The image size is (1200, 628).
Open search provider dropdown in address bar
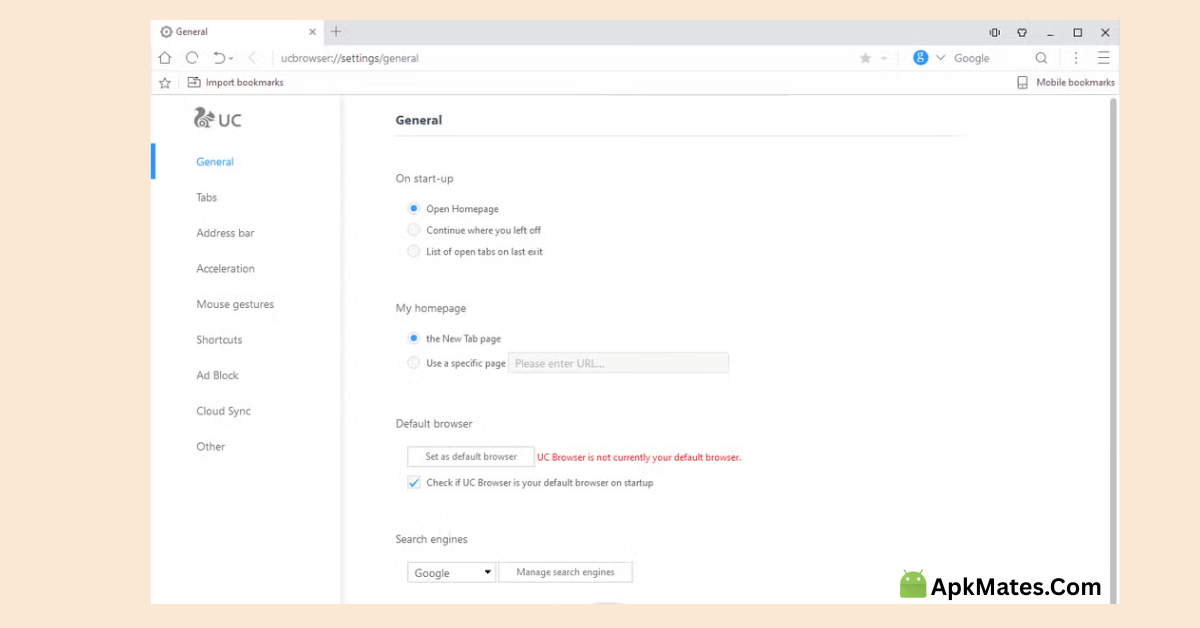tap(940, 58)
